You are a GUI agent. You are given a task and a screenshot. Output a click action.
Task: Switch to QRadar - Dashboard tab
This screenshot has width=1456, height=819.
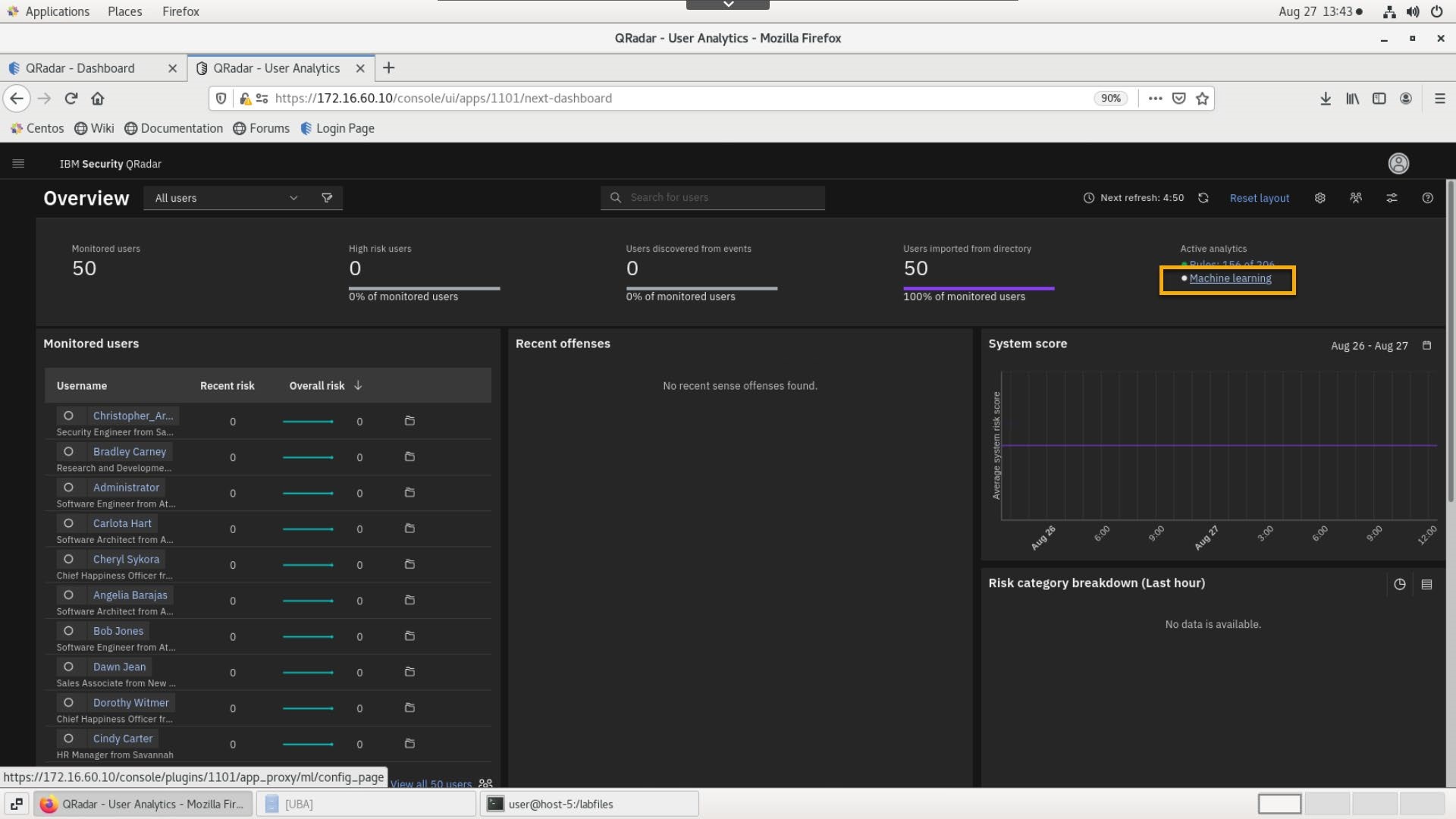tap(80, 68)
